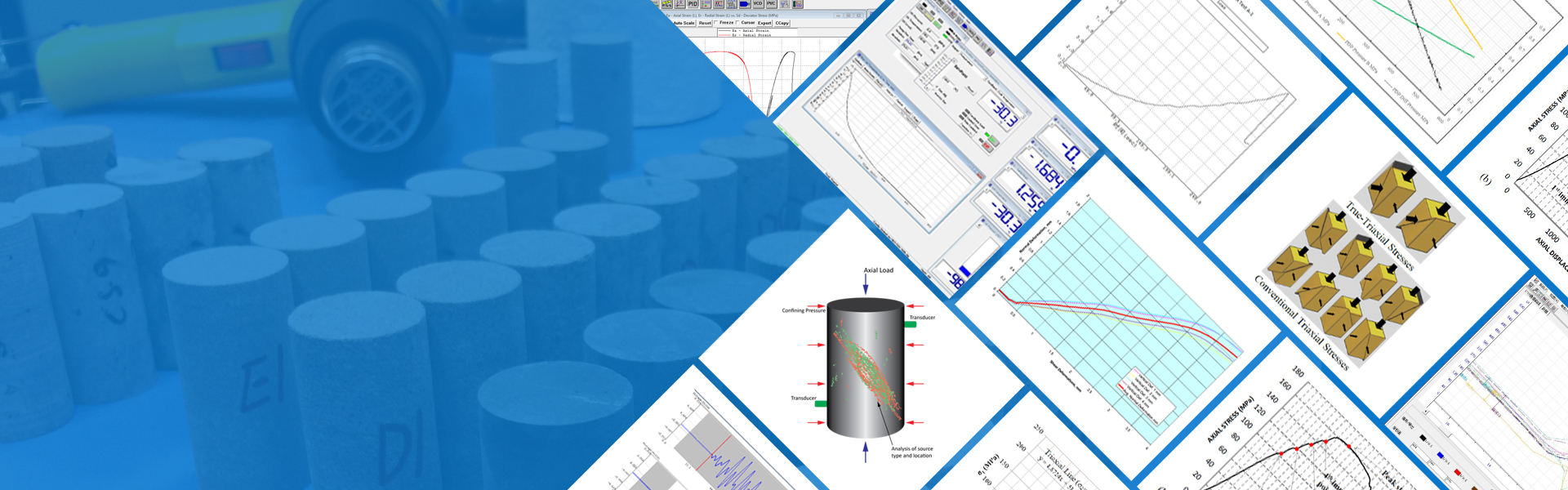Click the CCopy button
Viewport: 1568px width, 490px height.
coord(782,23)
